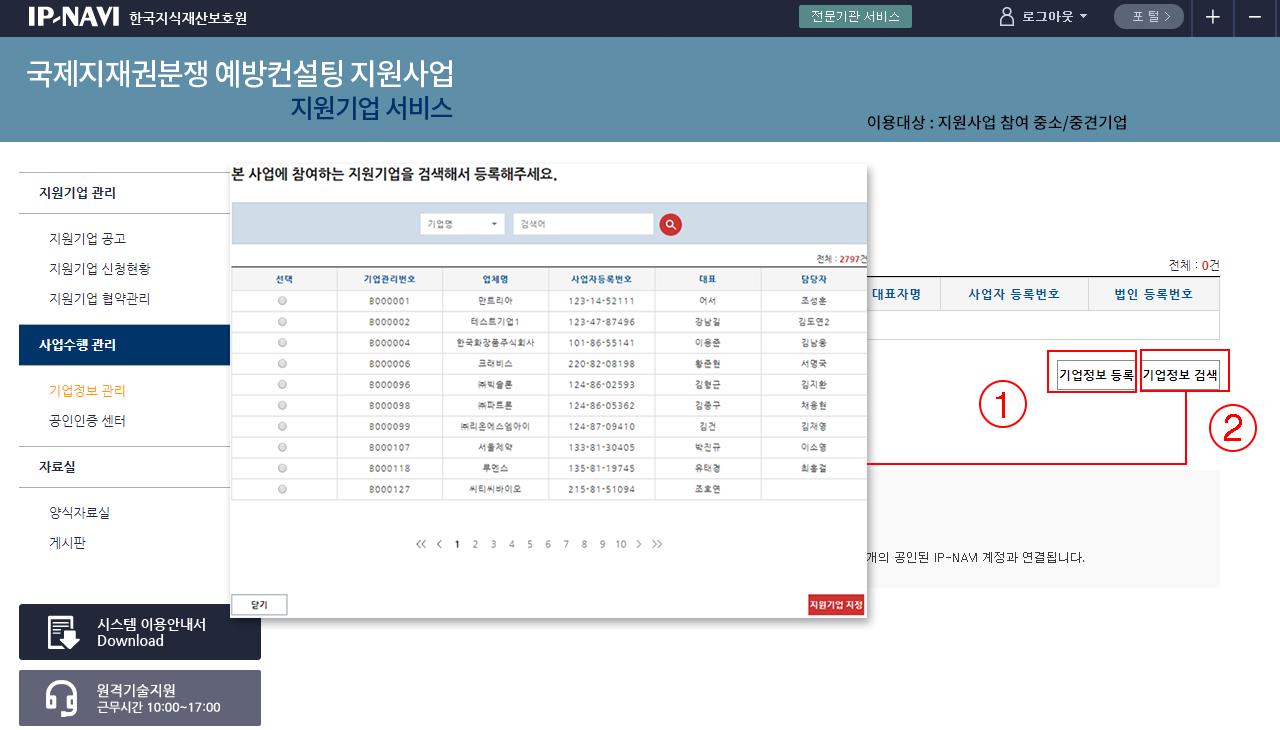Select radio button for B000001 만트리아

[282, 300]
